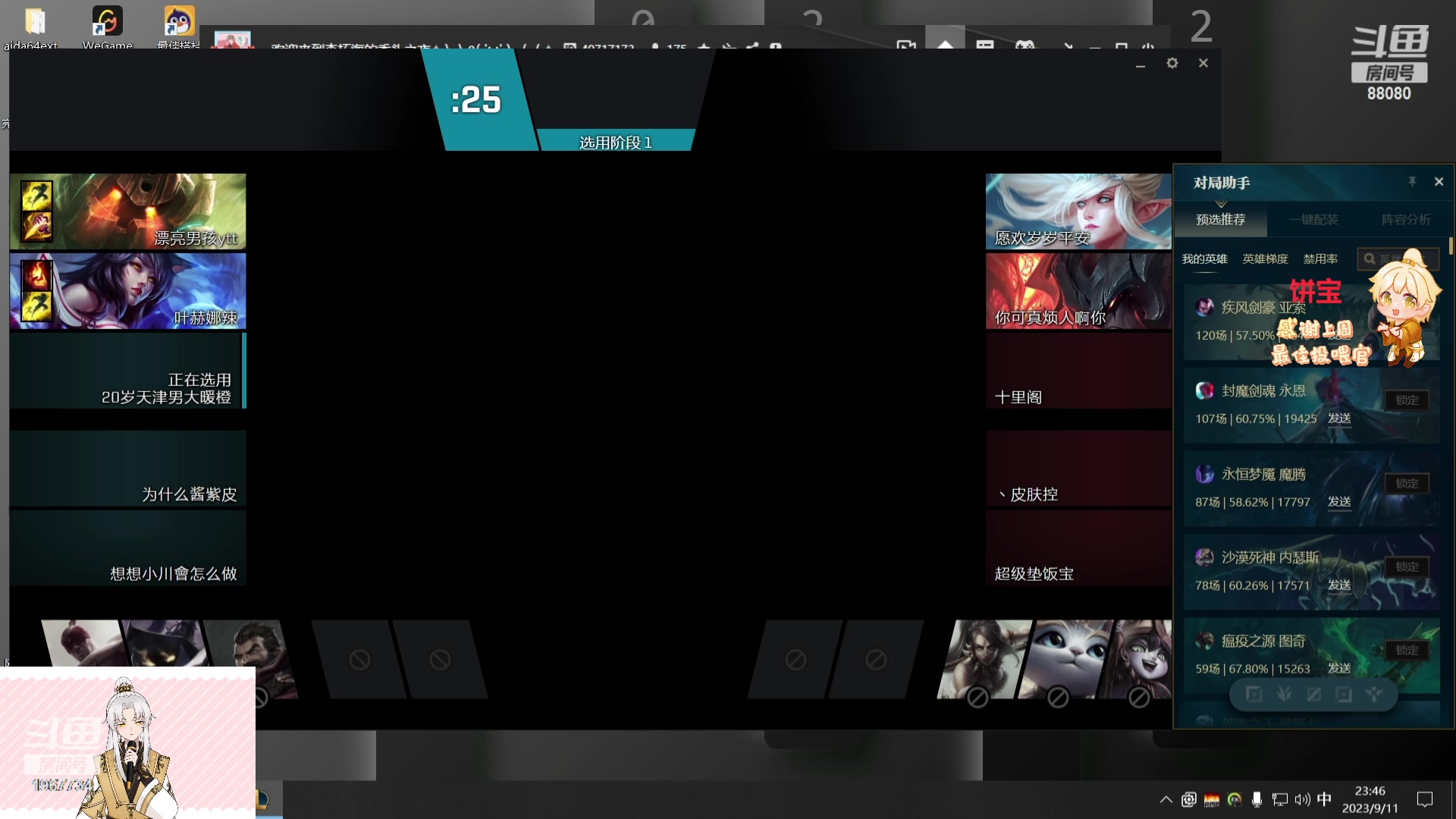Select the 英雄梯度 sub-tab

(1265, 259)
